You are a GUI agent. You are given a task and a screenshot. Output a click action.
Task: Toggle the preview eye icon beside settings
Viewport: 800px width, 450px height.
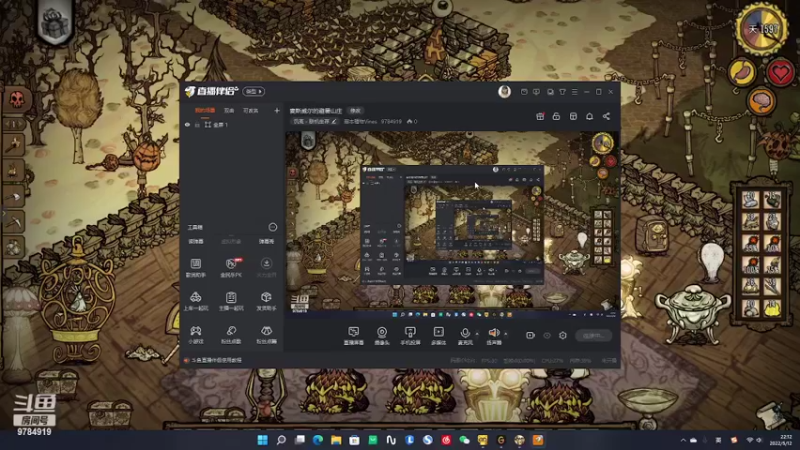tap(547, 335)
